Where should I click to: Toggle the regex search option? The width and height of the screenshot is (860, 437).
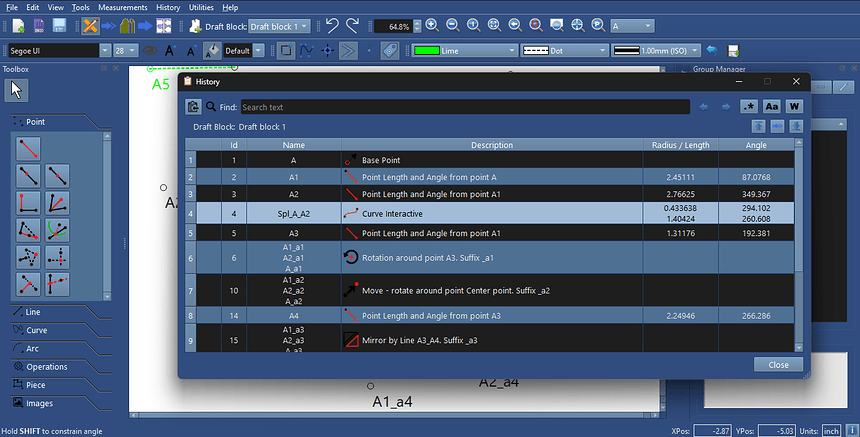tap(749, 106)
